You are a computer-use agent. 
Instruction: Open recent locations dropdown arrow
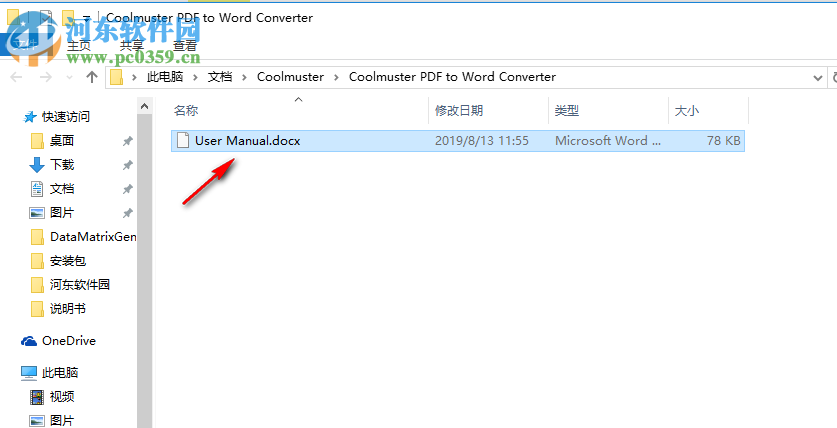click(x=69, y=78)
